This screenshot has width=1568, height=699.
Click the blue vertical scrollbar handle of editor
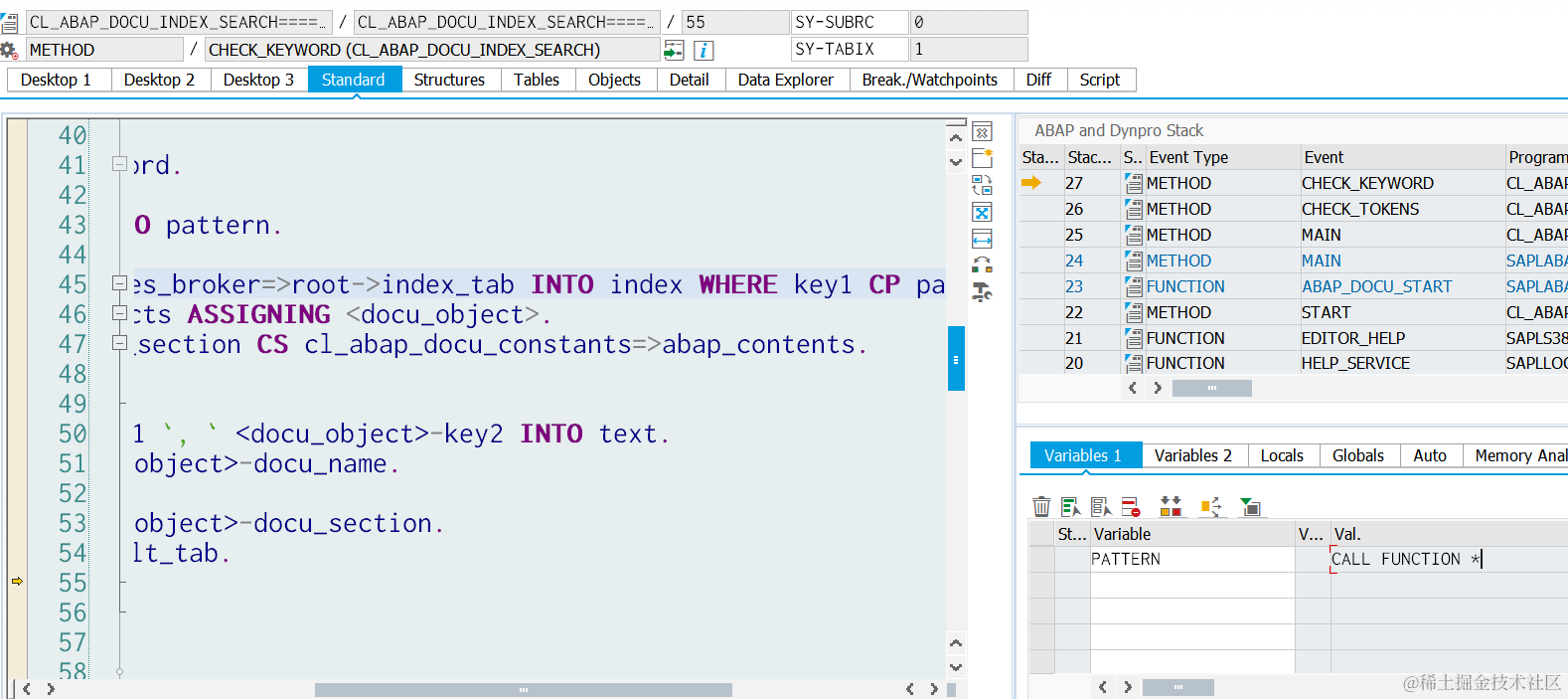(956, 359)
